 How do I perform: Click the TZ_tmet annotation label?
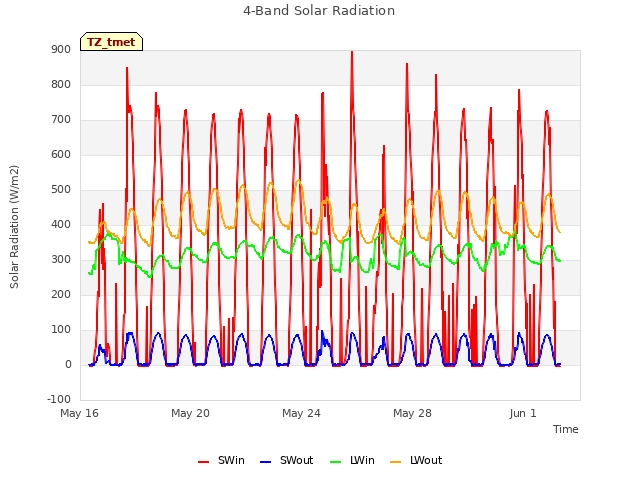click(x=111, y=42)
